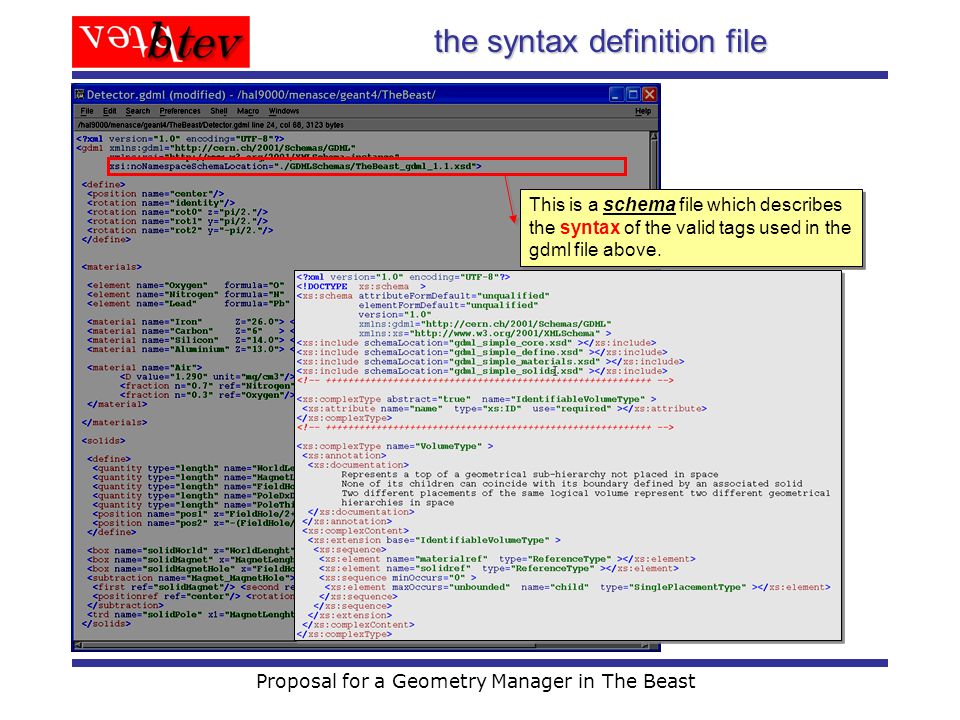Screen dimensions: 960x720
Task: Open the Shell menu
Action: pos(219,111)
